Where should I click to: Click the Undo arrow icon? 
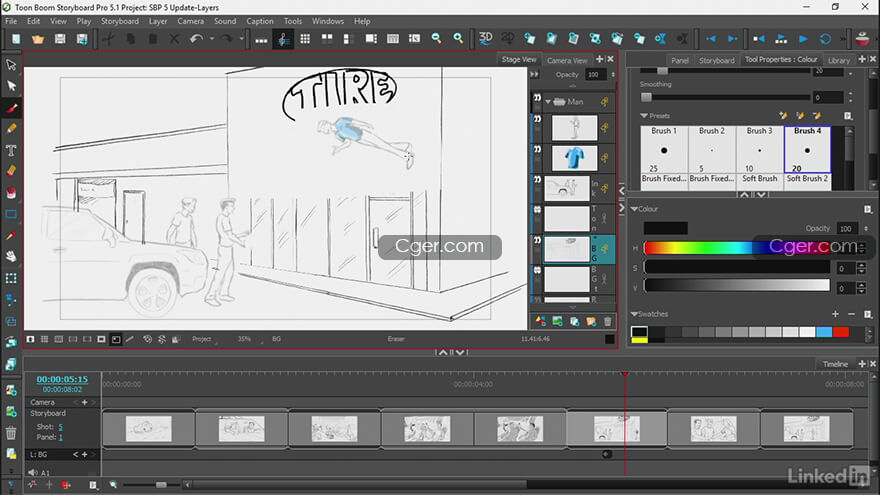click(196, 39)
